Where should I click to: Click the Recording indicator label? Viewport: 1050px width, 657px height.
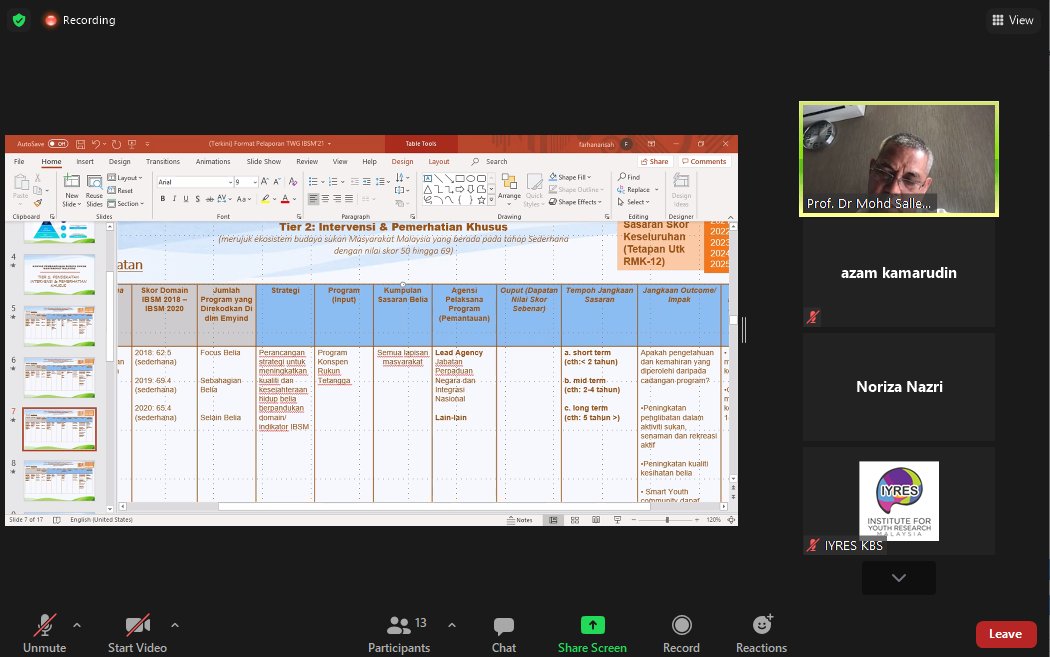pyautogui.click(x=88, y=20)
